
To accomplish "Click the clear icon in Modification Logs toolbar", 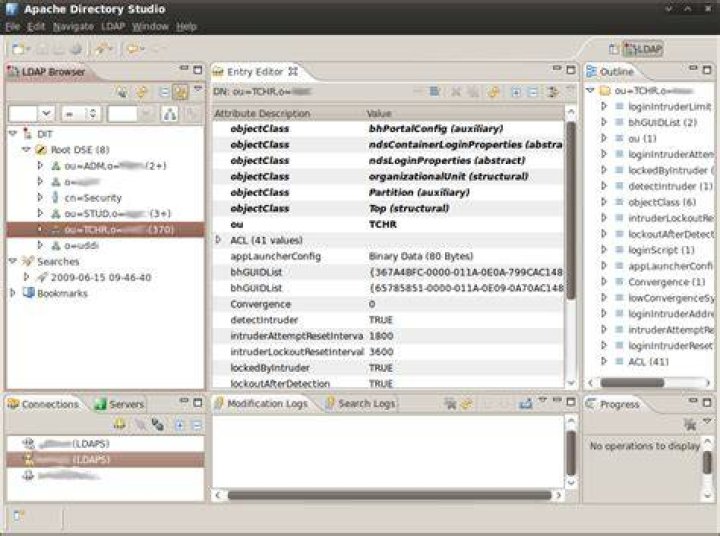I will click(450, 404).
